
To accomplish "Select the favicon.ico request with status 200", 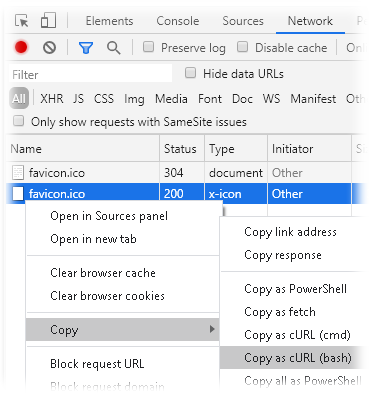I will [x=57, y=194].
